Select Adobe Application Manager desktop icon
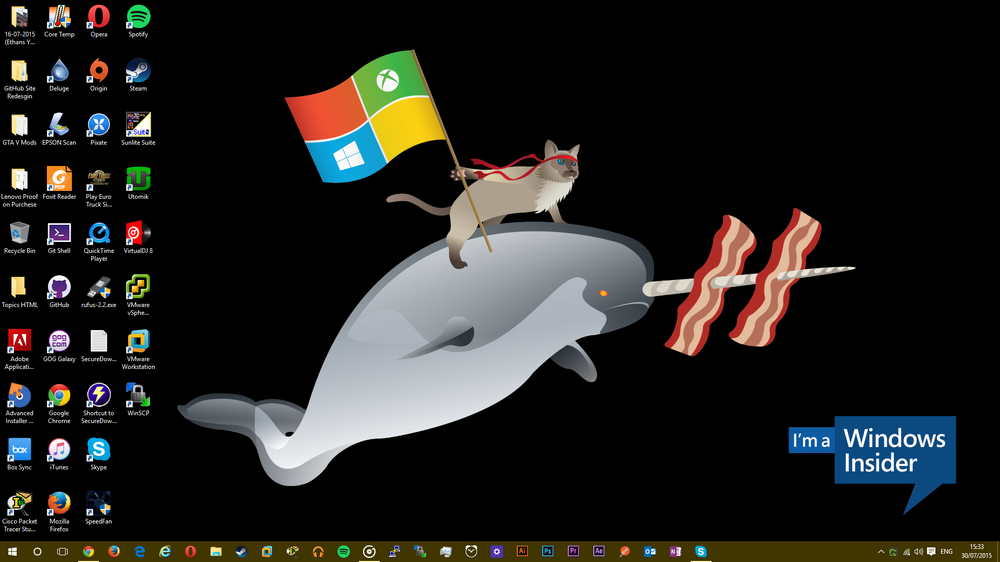The height and width of the screenshot is (562, 1000). [x=19, y=350]
